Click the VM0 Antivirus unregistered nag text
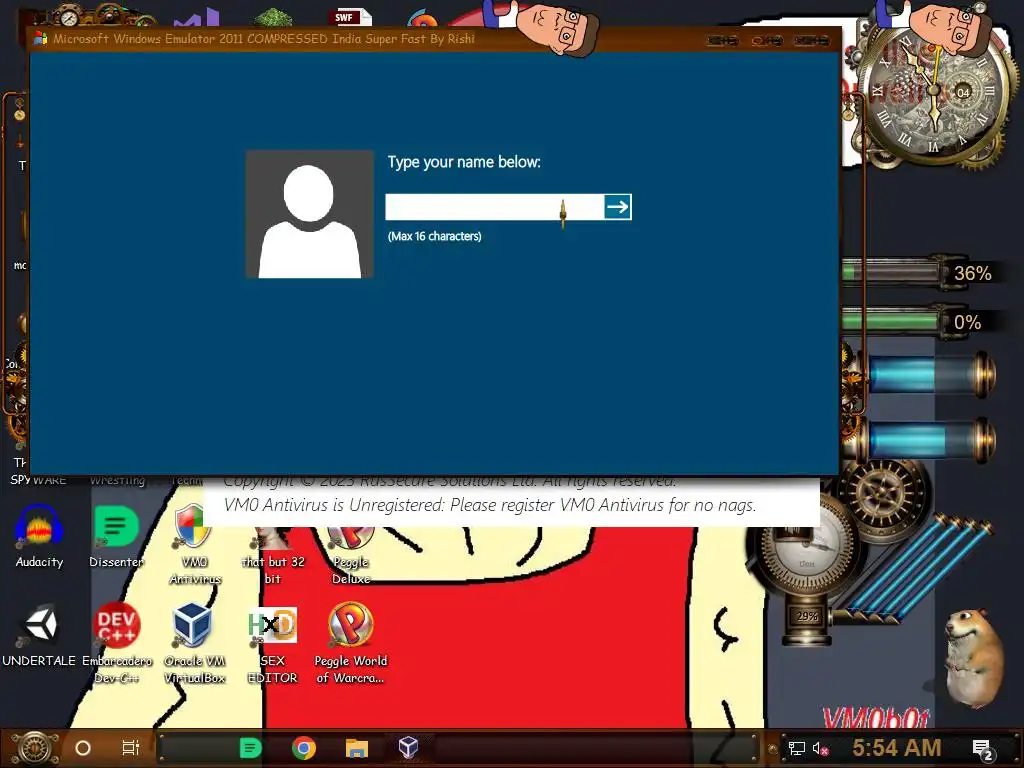This screenshot has height=768, width=1024. point(490,505)
